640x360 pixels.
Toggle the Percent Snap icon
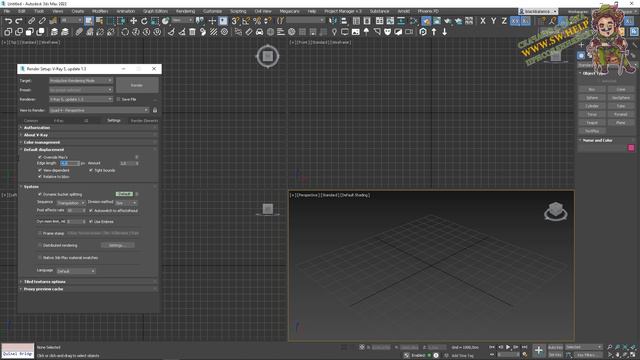pyautogui.click(x=257, y=21)
